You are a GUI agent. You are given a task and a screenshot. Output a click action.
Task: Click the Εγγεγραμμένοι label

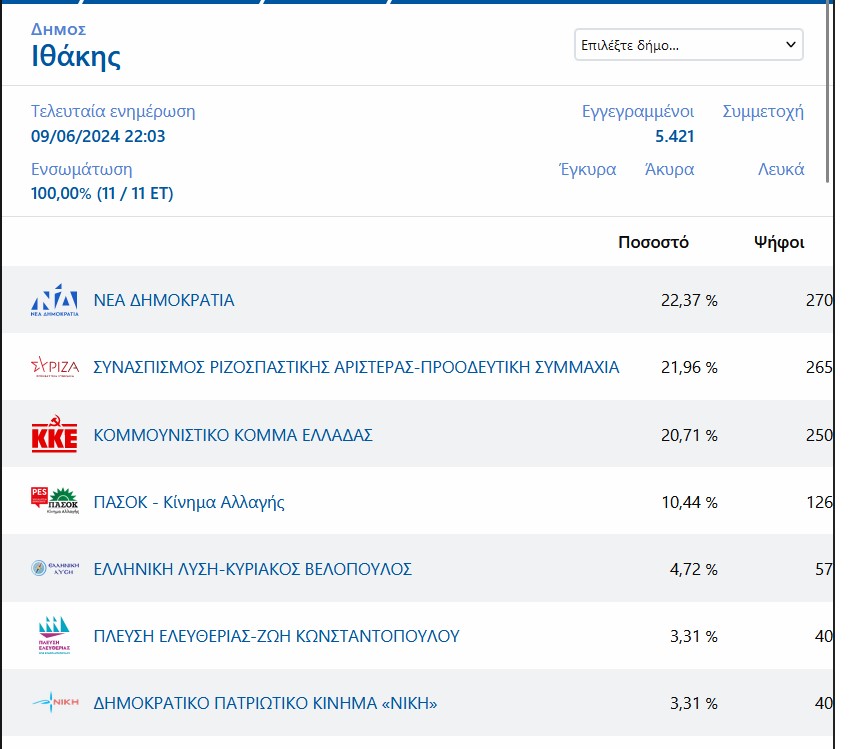[x=638, y=112]
